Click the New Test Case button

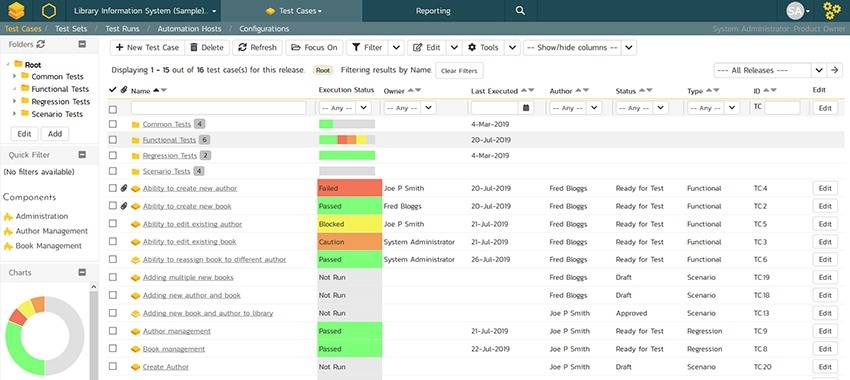coord(147,48)
